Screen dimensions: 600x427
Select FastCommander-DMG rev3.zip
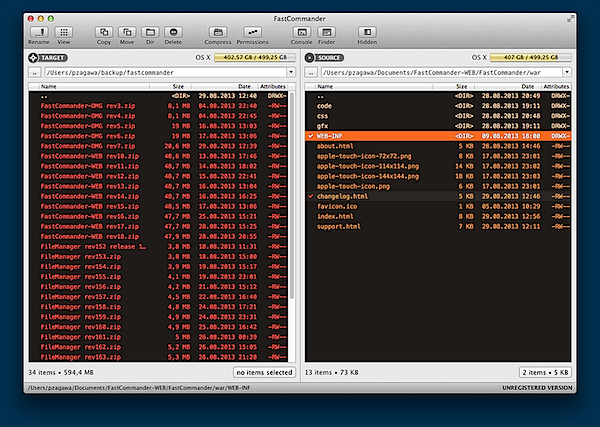pyautogui.click(x=158, y=106)
